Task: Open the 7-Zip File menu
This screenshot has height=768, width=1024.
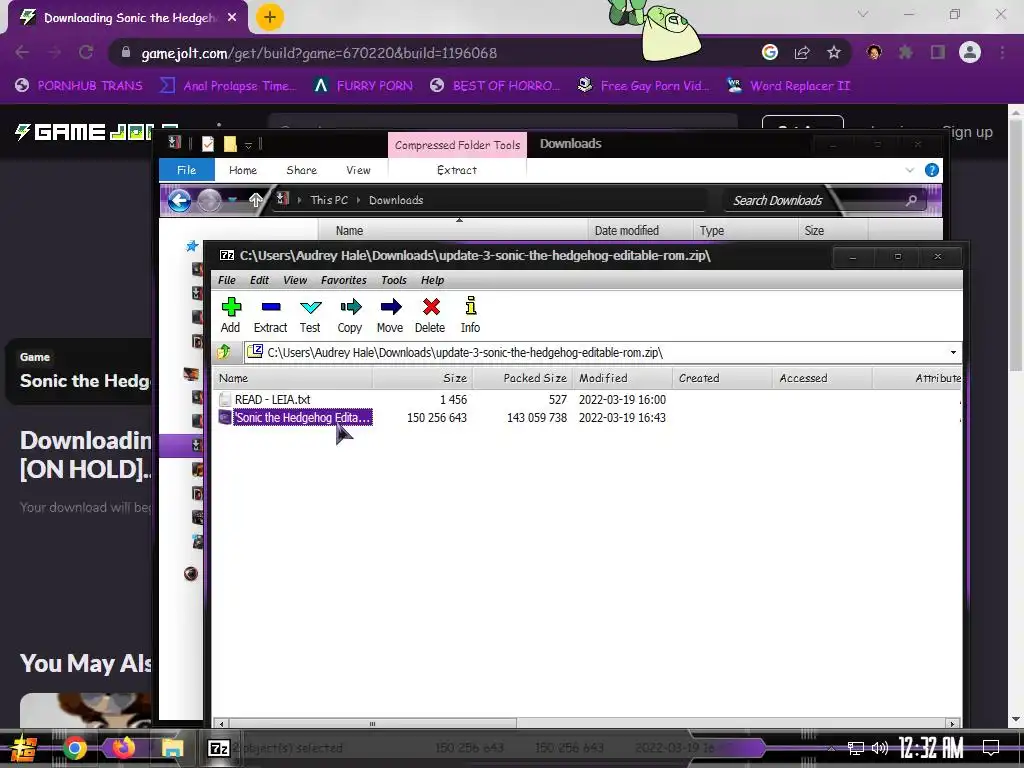Action: (227, 280)
